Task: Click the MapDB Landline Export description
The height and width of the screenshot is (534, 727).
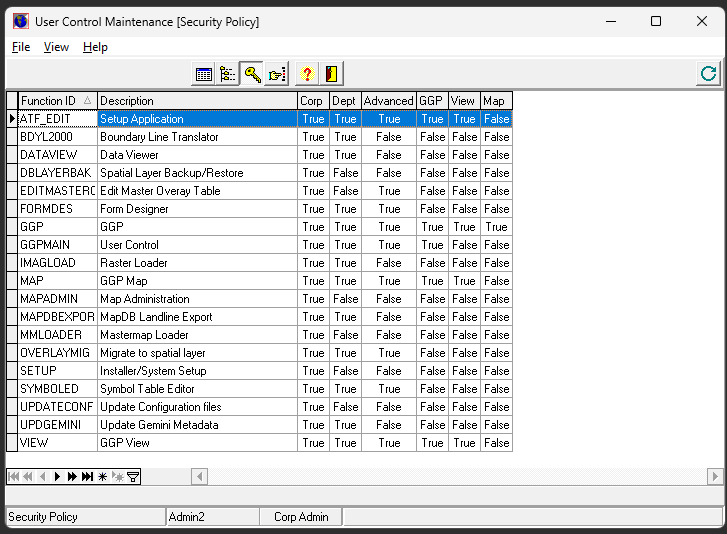Action: pyautogui.click(x=198, y=317)
